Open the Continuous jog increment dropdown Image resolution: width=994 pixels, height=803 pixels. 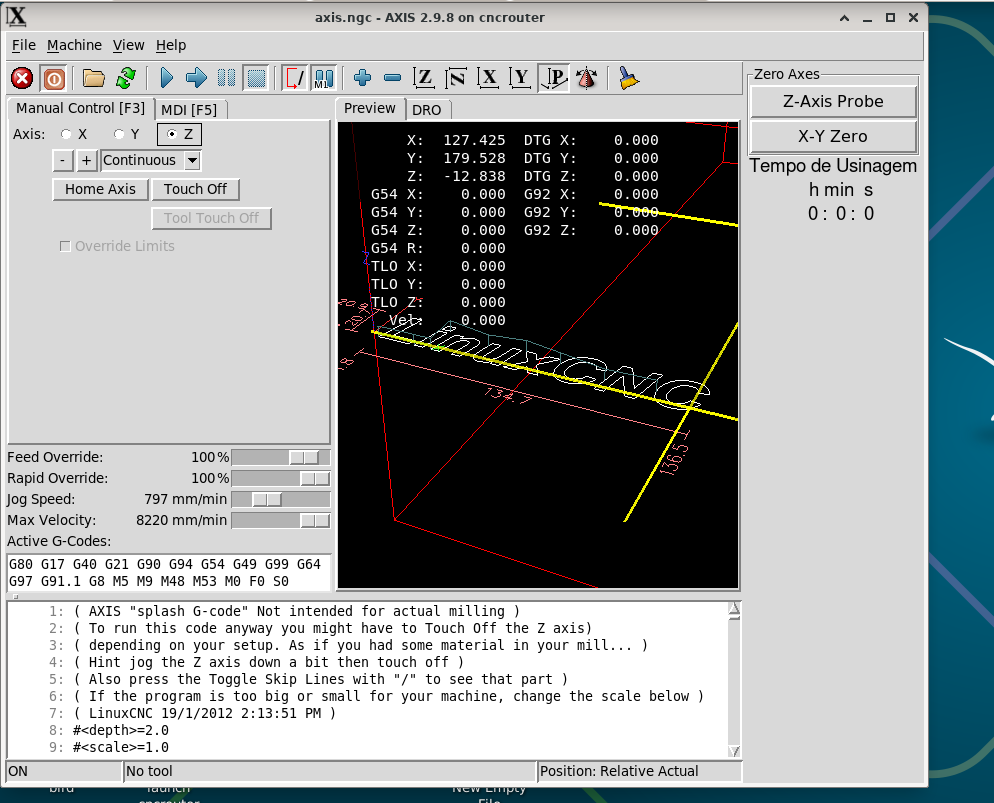click(193, 160)
